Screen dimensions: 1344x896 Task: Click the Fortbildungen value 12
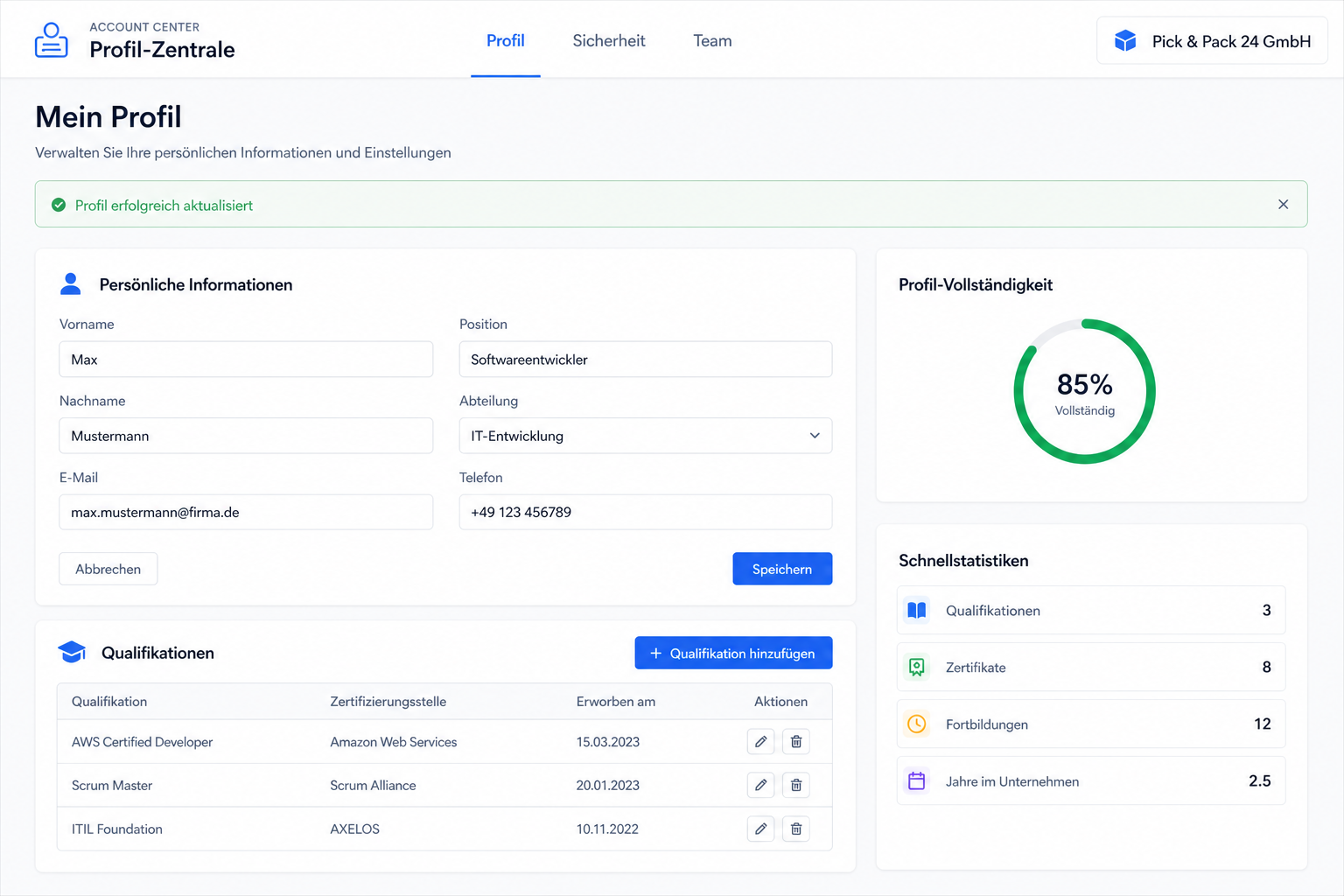pyautogui.click(x=1262, y=724)
